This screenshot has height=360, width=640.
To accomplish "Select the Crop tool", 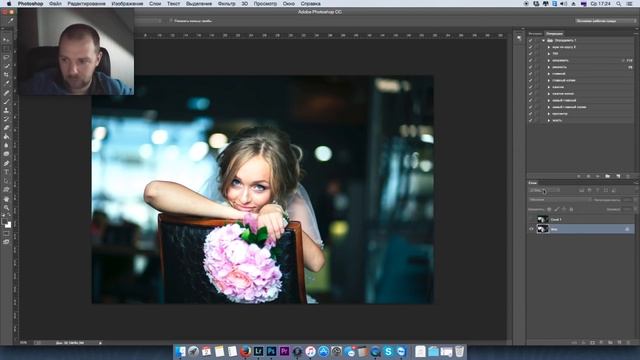I will pyautogui.click(x=6, y=75).
